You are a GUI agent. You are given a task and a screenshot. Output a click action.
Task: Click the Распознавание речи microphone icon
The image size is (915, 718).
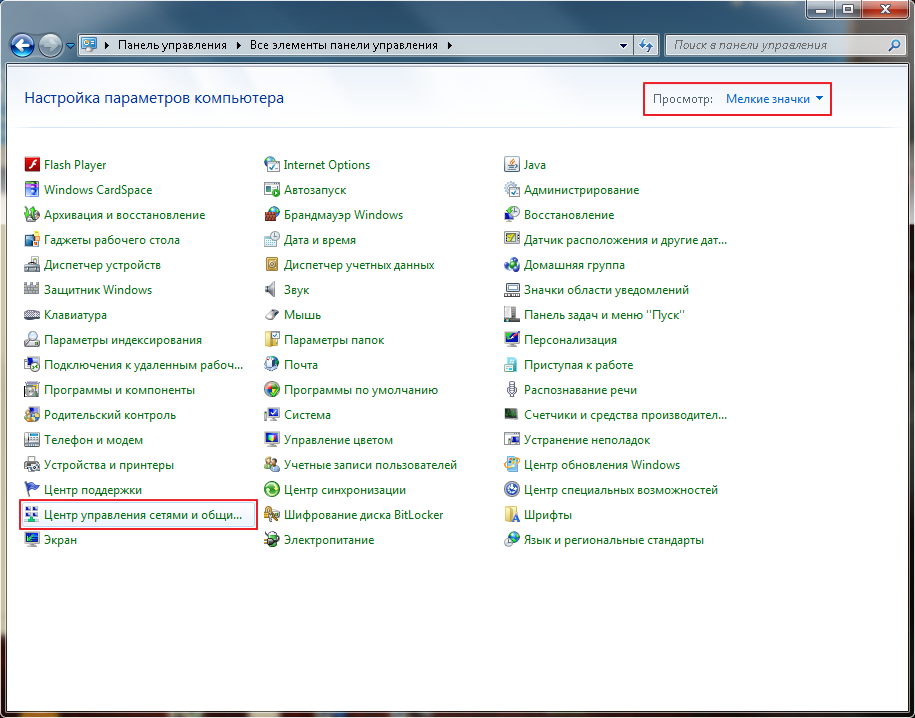(512, 390)
